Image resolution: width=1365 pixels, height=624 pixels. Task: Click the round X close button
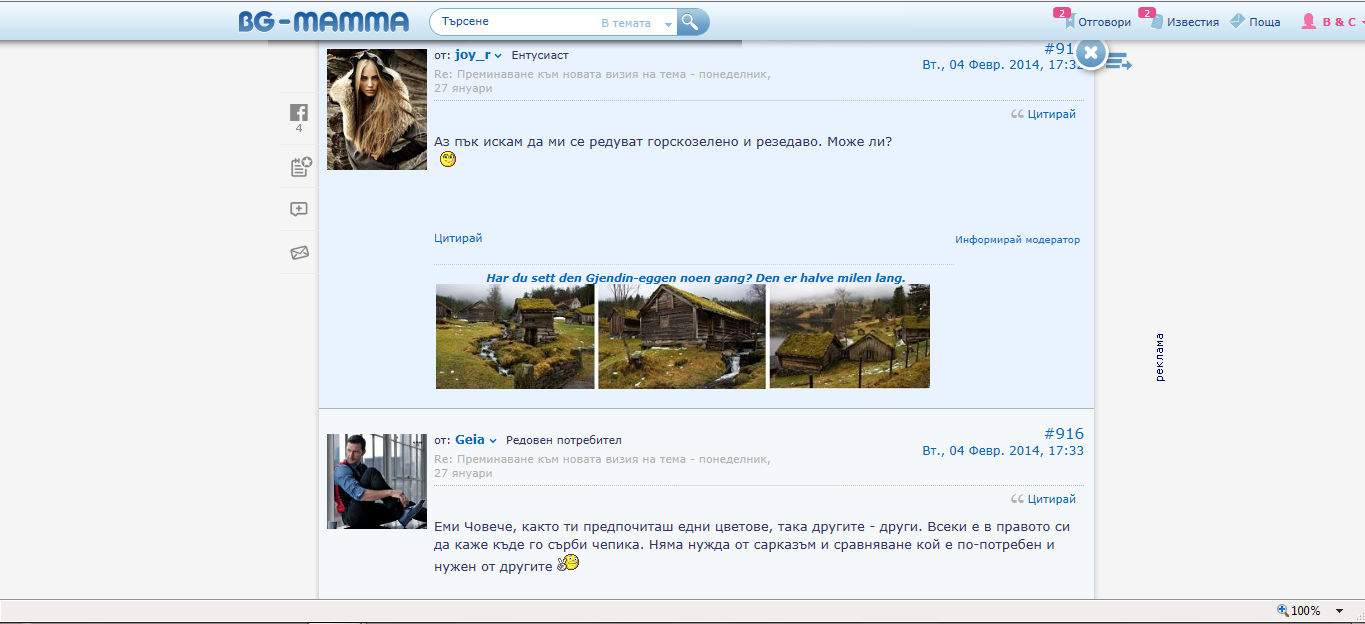[x=1091, y=53]
